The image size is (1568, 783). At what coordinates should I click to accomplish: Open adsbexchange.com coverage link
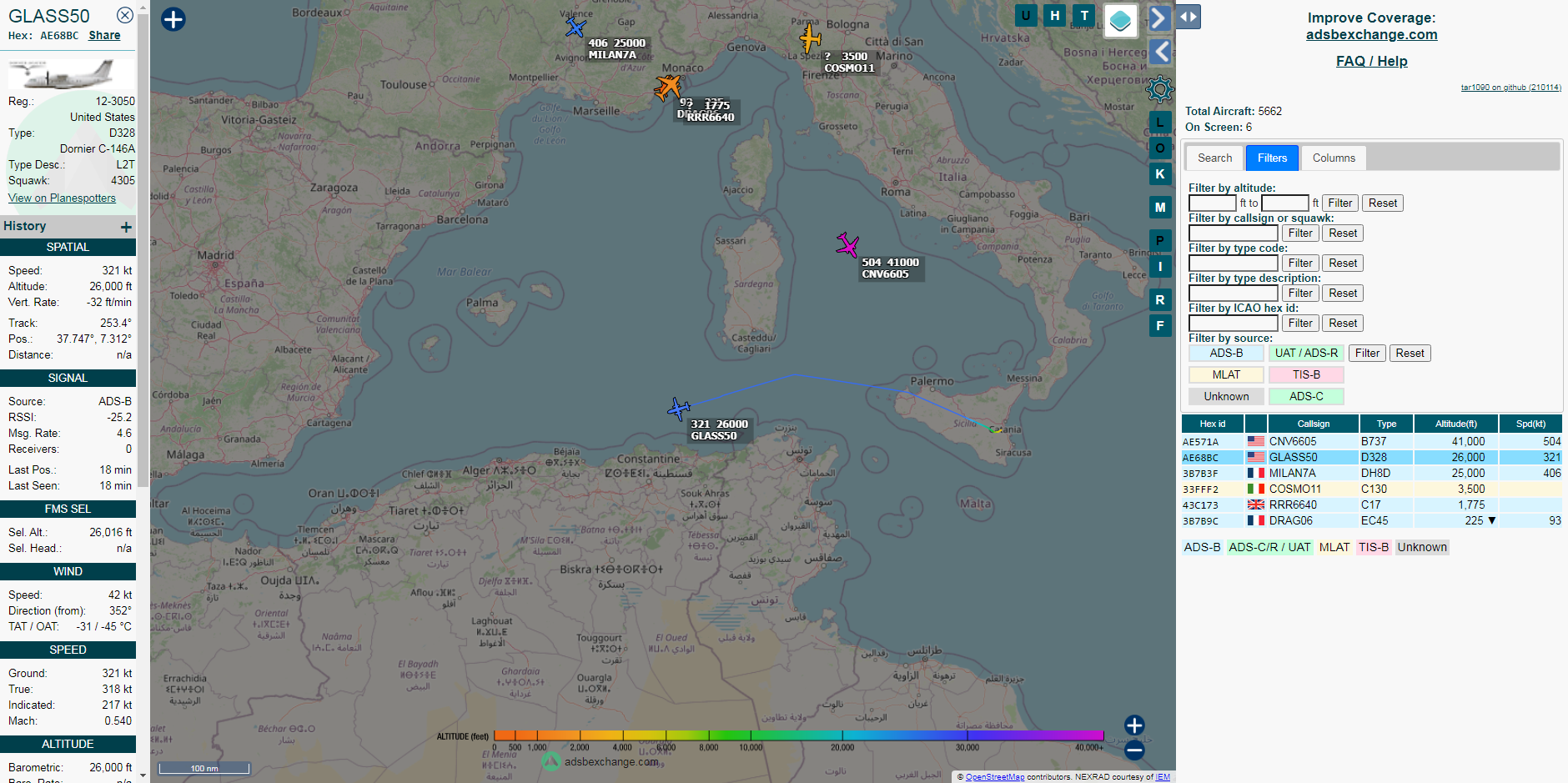[x=1371, y=34]
